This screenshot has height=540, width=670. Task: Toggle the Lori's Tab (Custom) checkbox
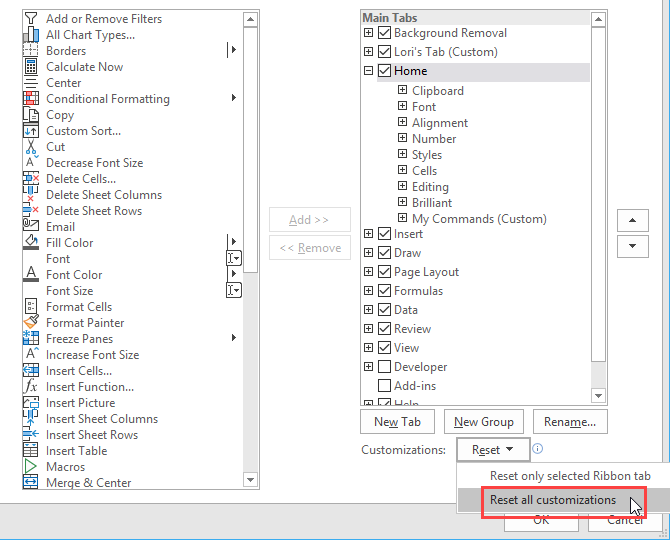click(x=385, y=51)
